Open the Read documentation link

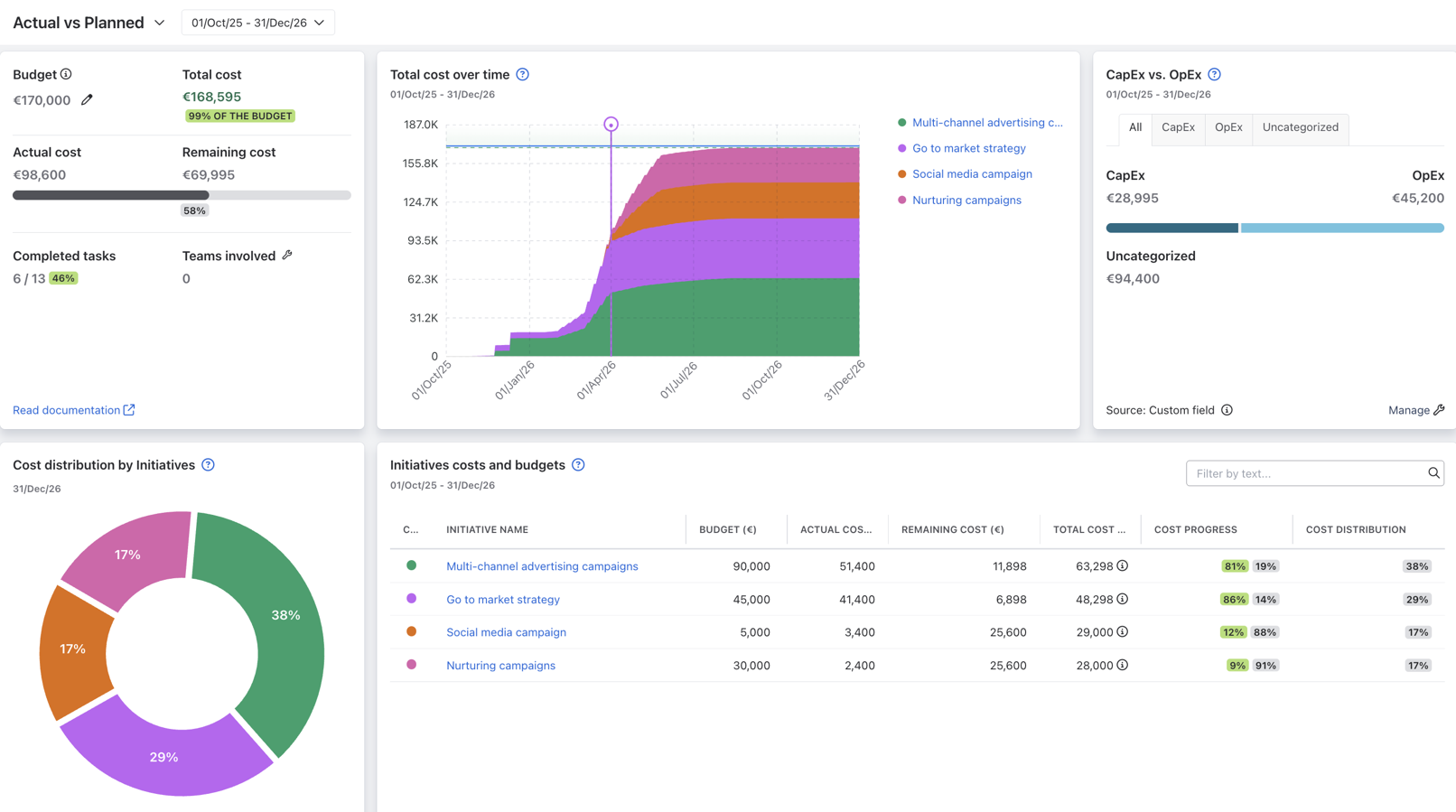click(x=74, y=410)
